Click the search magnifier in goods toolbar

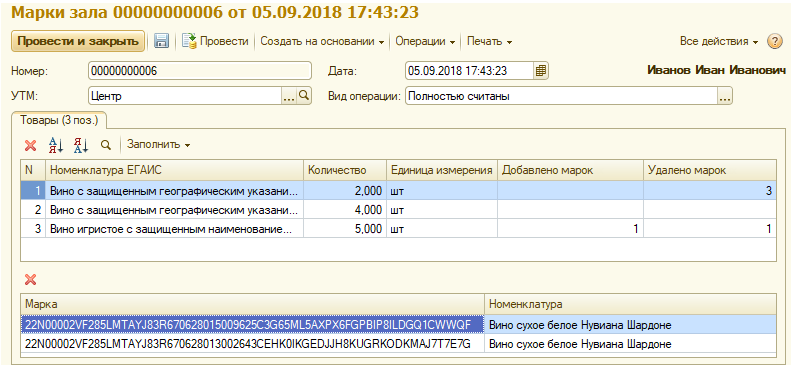[x=105, y=145]
